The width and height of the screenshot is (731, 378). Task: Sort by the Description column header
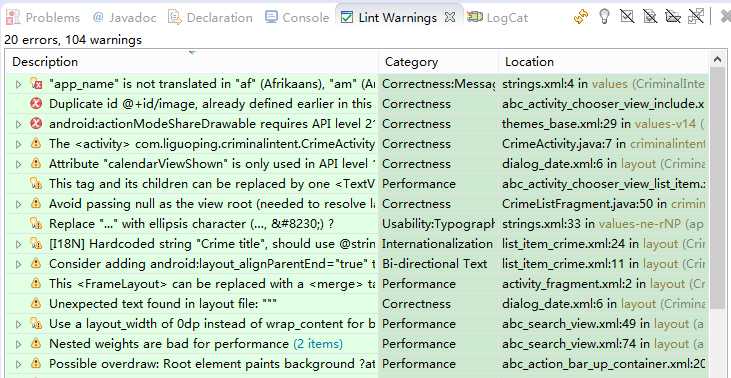tap(192, 62)
